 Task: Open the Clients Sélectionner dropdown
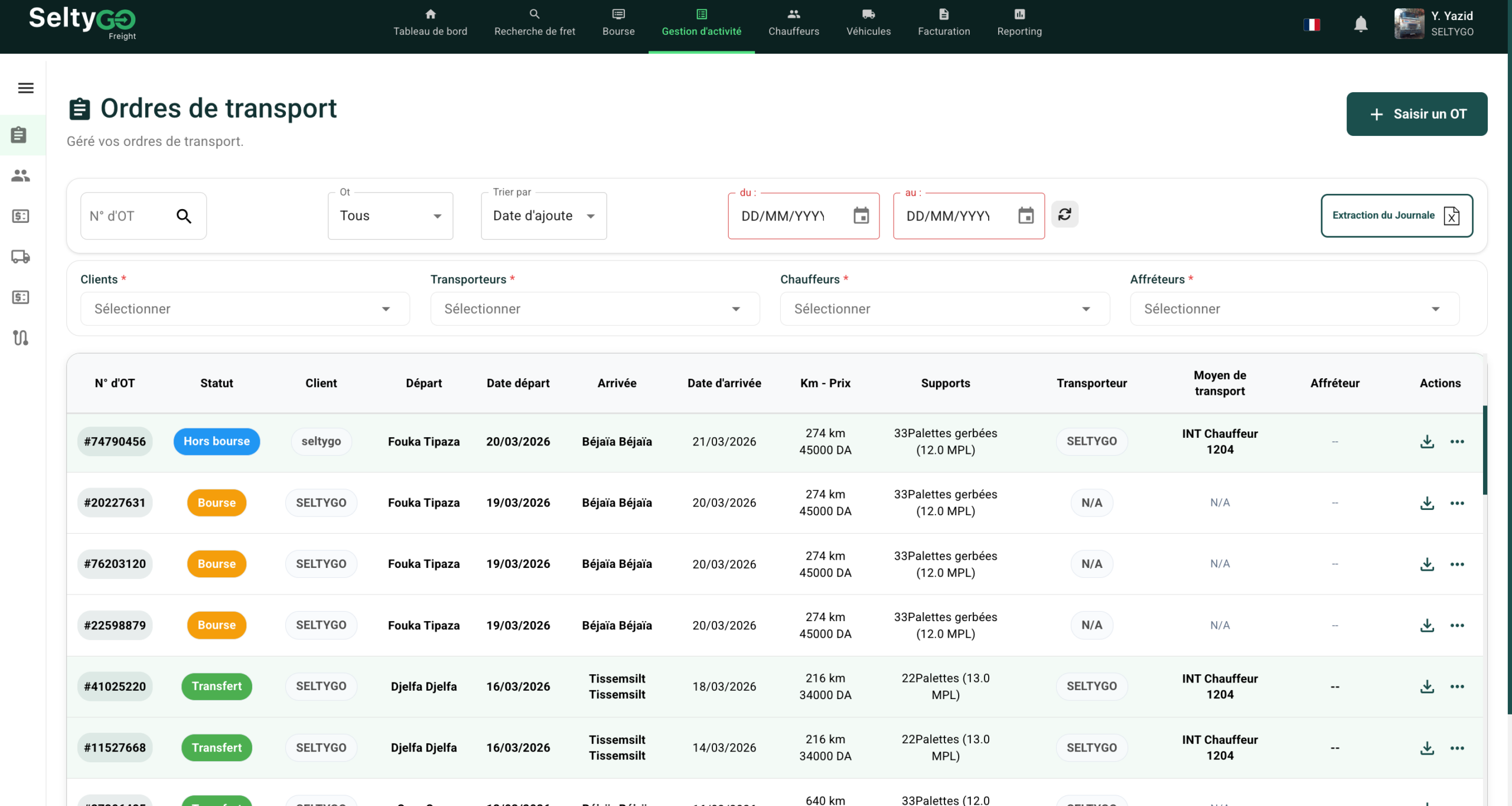coord(245,308)
